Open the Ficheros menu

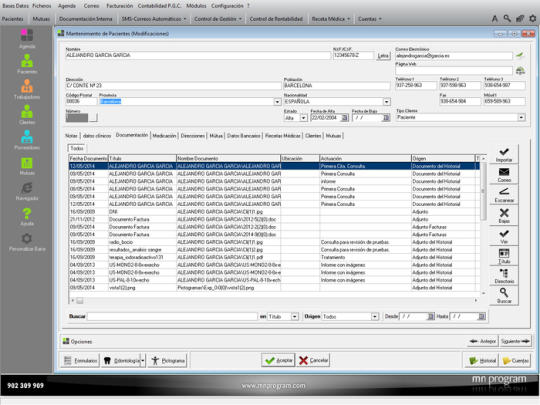point(42,6)
